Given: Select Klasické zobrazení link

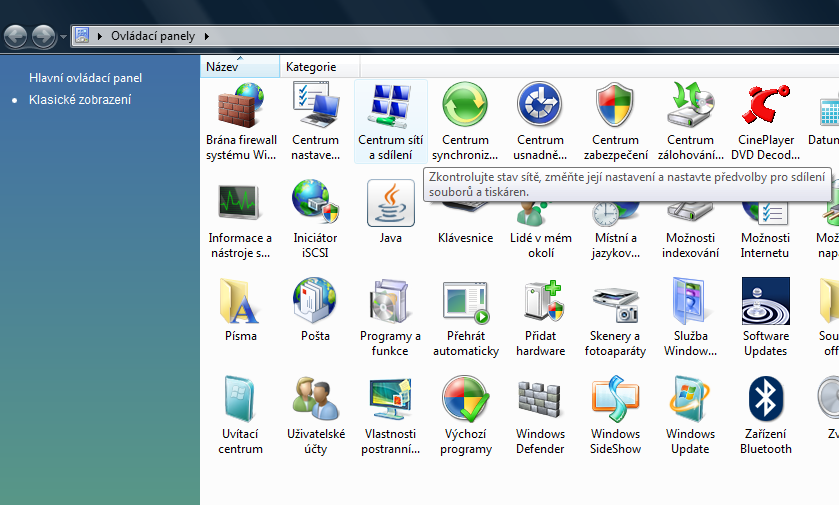Looking at the screenshot, I should (x=80, y=100).
